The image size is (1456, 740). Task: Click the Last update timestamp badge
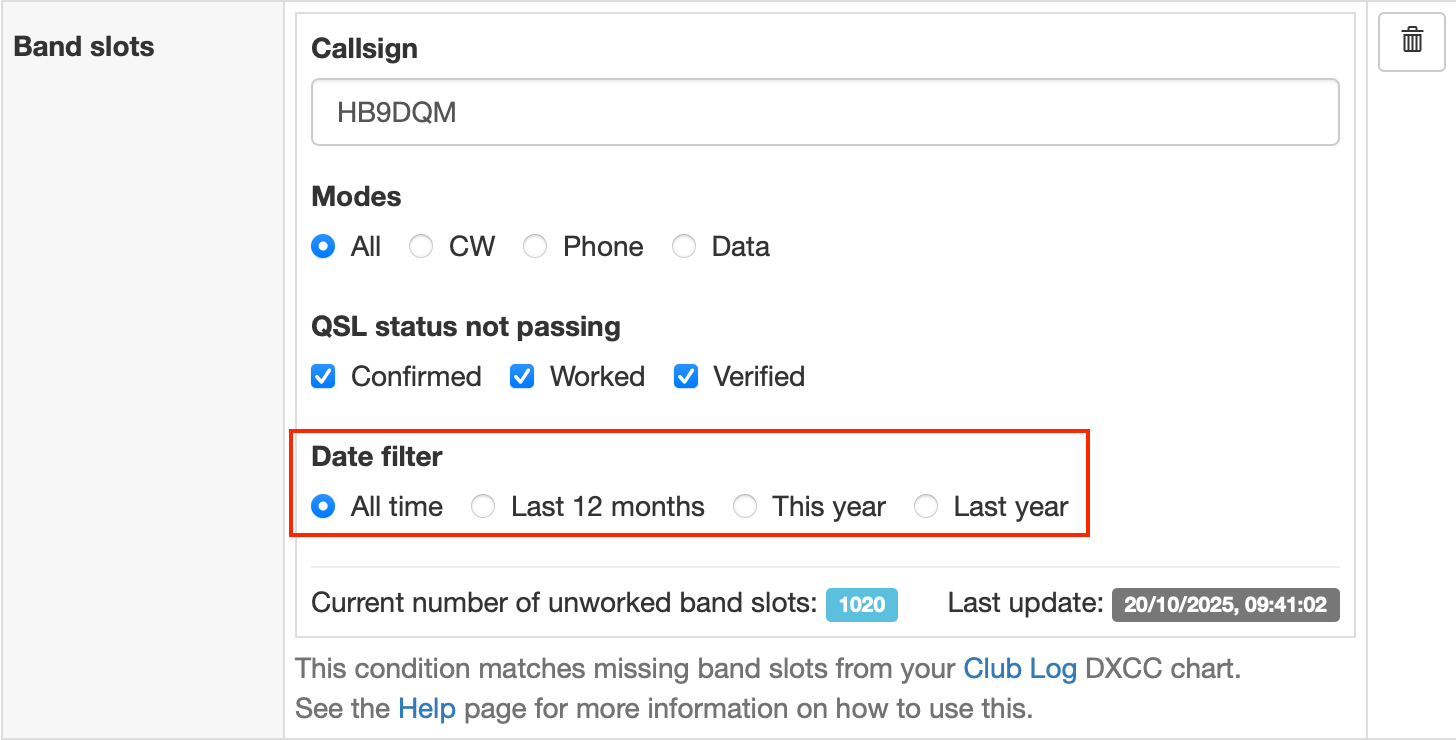coord(1225,604)
